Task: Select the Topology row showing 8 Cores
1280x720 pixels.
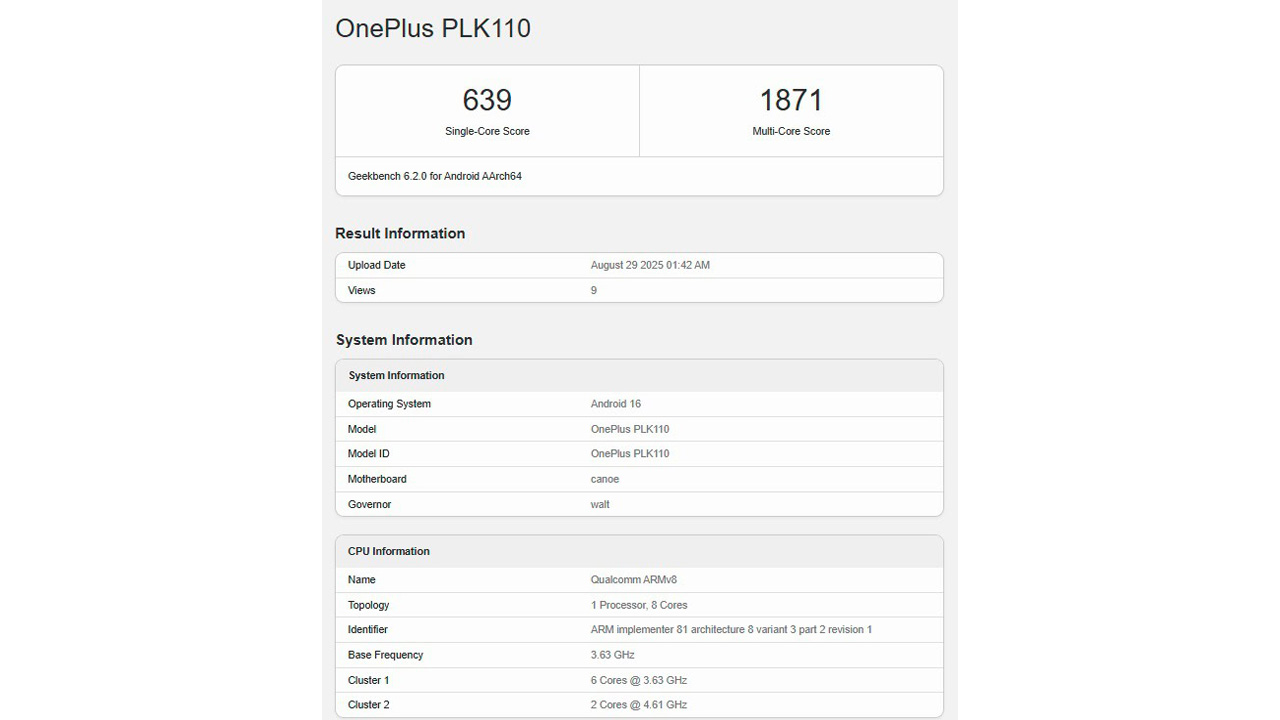Action: coord(639,605)
